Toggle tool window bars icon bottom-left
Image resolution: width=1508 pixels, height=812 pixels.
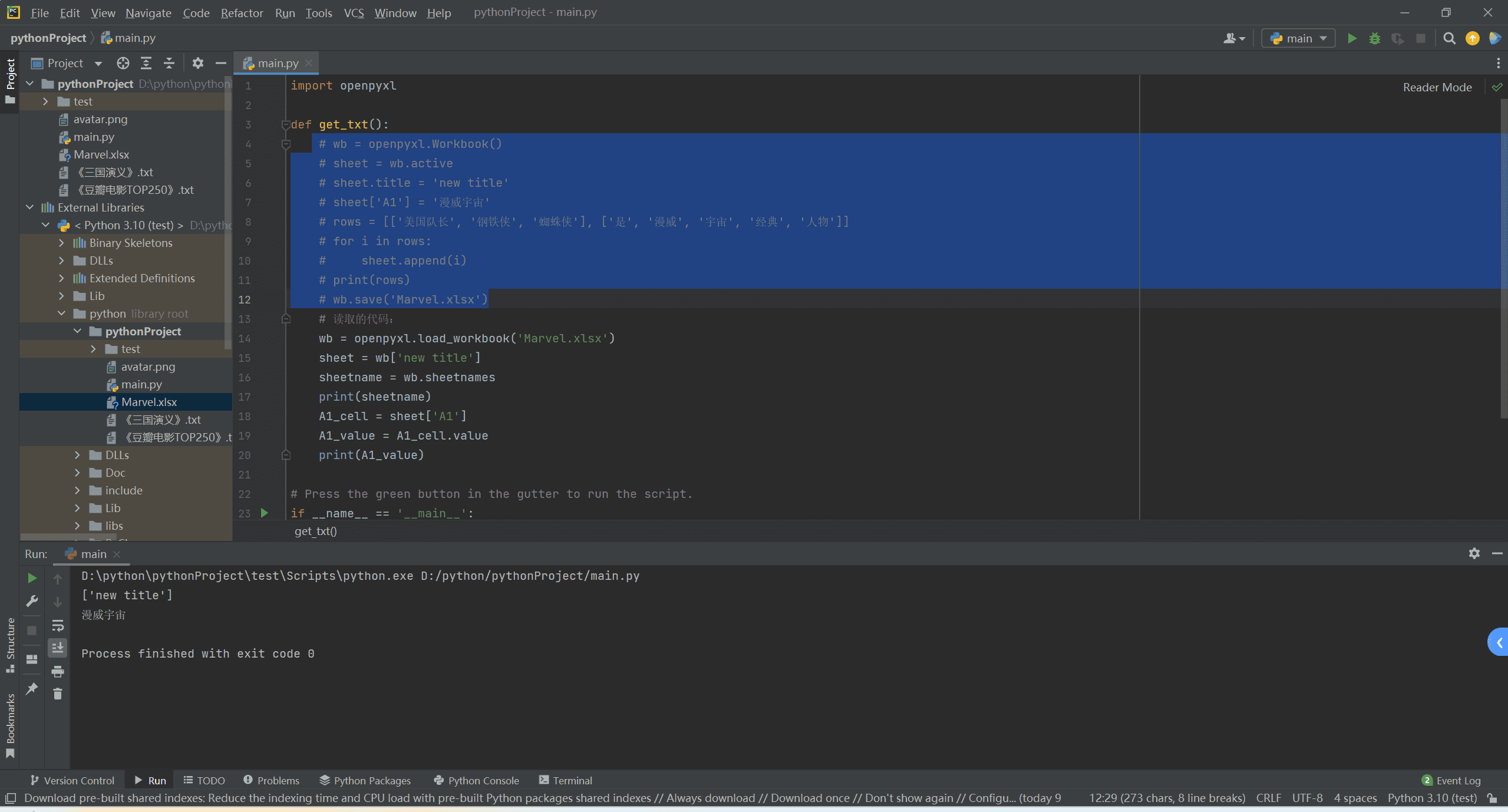point(10,798)
